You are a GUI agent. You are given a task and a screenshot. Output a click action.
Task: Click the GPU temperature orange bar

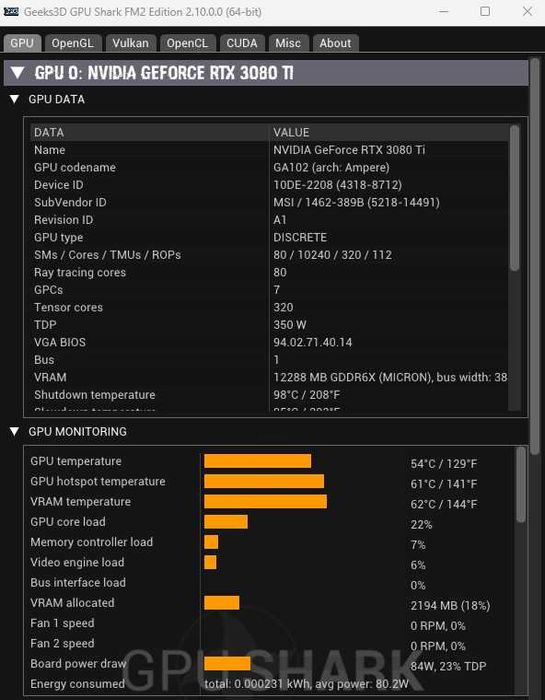click(258, 461)
